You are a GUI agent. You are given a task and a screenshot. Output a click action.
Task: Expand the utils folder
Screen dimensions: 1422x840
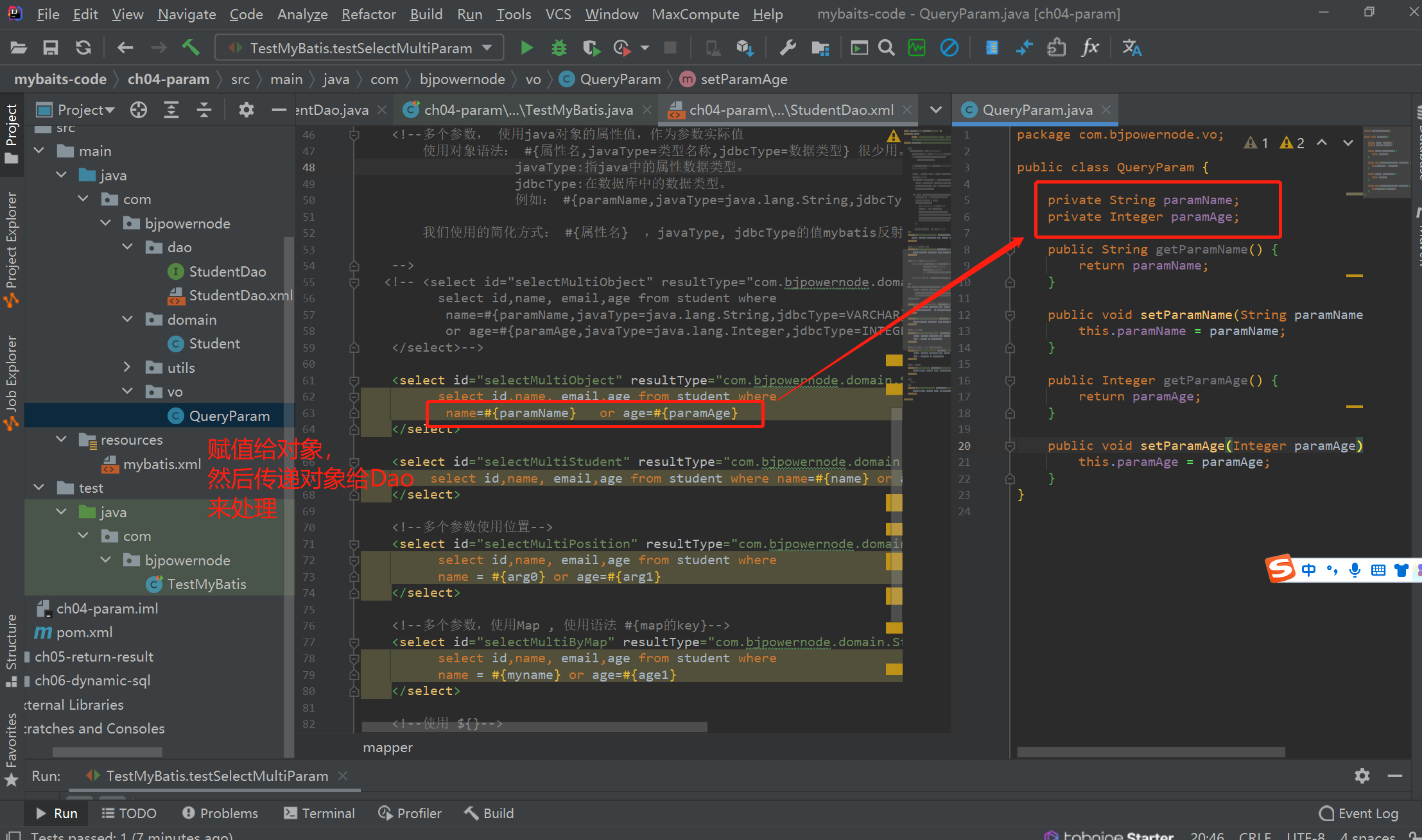(x=127, y=367)
